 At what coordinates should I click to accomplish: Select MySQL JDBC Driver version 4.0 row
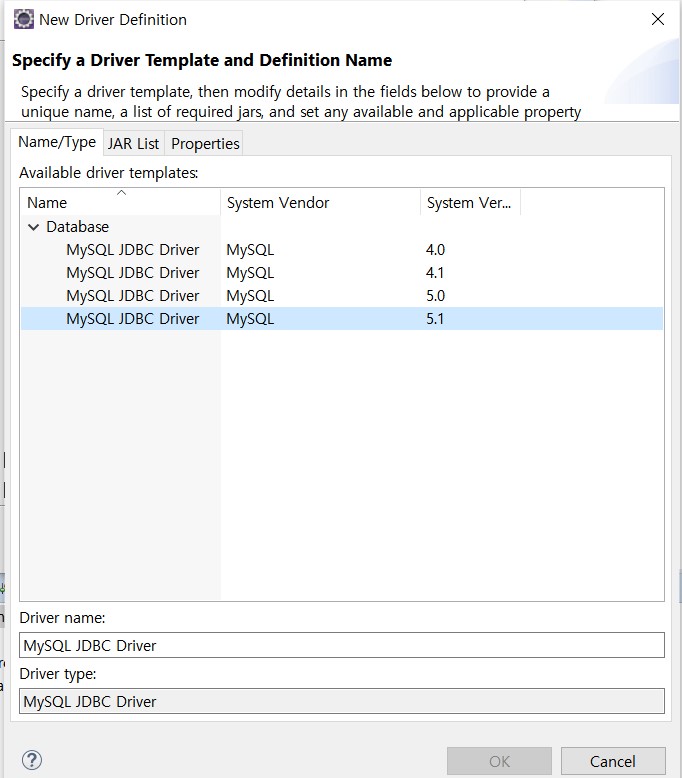(342, 250)
